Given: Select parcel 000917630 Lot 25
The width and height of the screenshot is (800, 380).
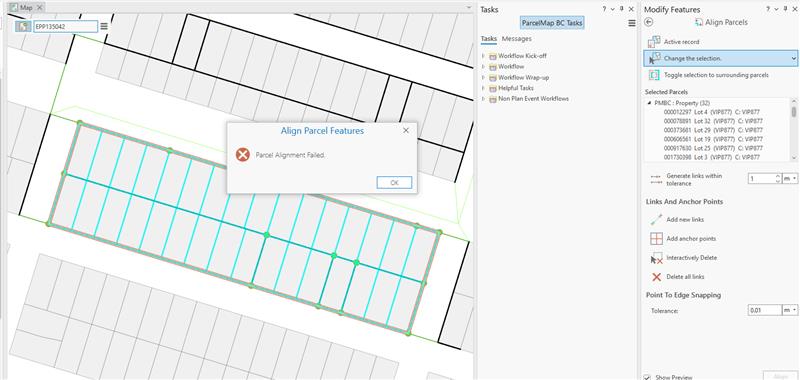Looking at the screenshot, I should point(714,148).
